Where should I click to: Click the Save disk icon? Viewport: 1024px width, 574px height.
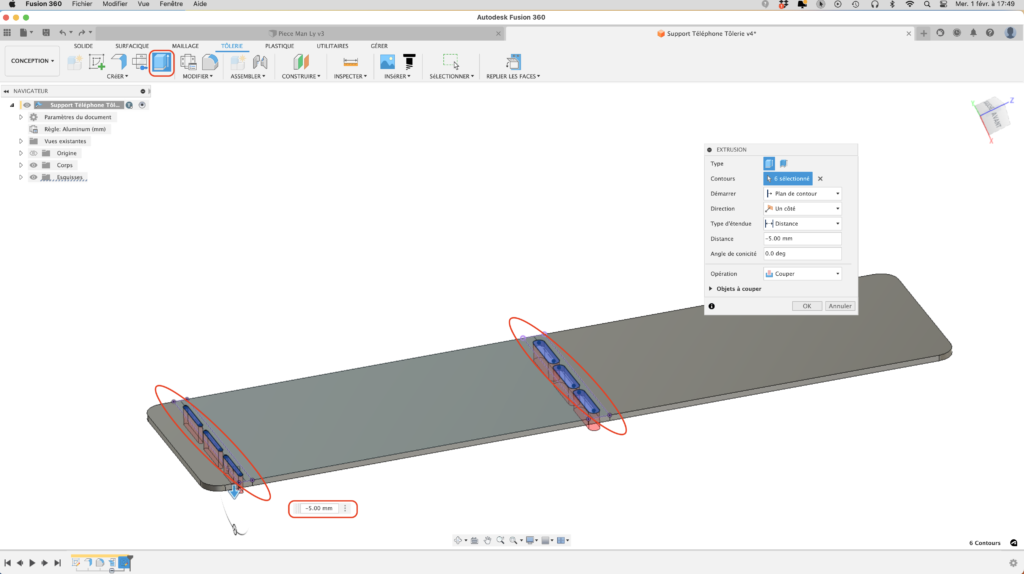coord(46,33)
